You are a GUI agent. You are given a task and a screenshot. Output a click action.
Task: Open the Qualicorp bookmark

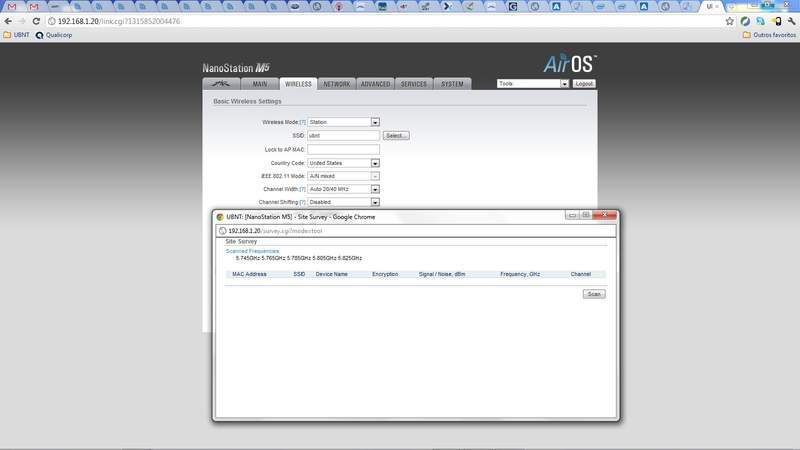coord(54,35)
